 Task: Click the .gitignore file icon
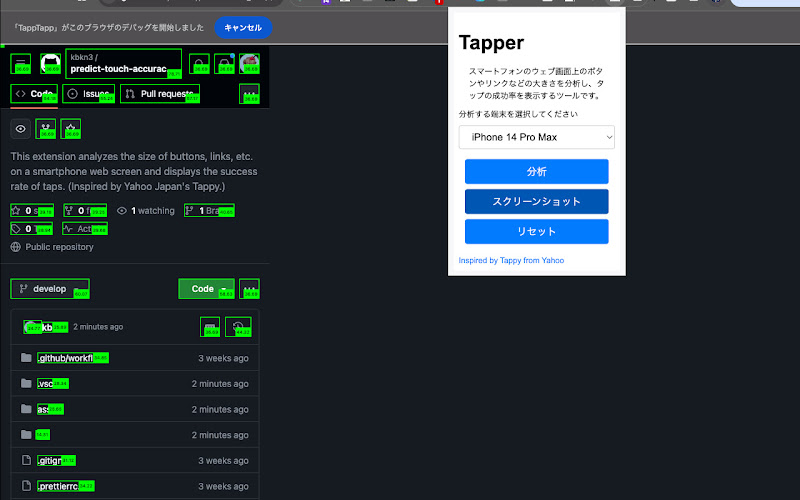(27, 460)
